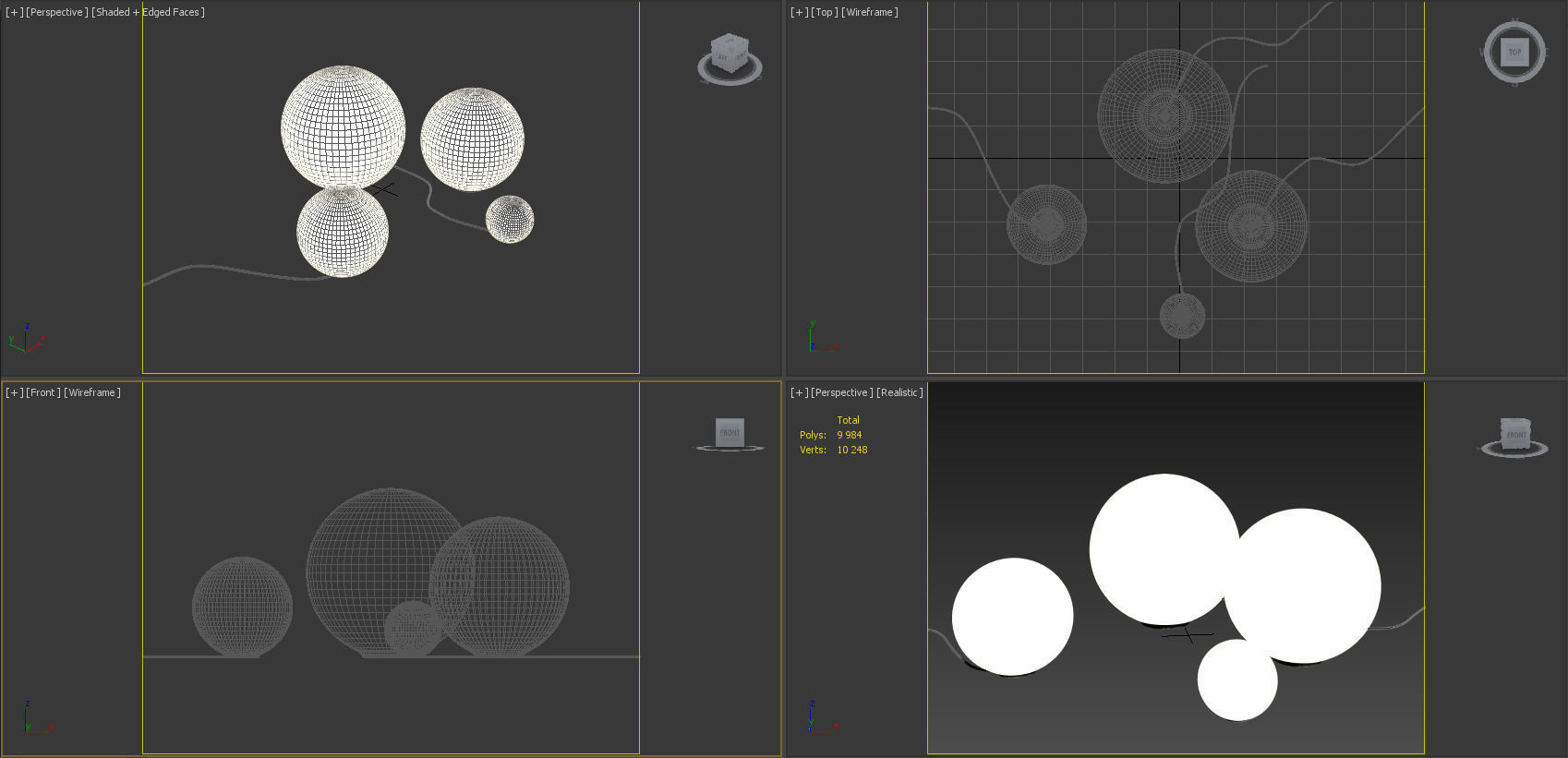The image size is (1568, 758).
Task: Click the ViewCube in the Realistic perspective viewport
Action: (1515, 434)
